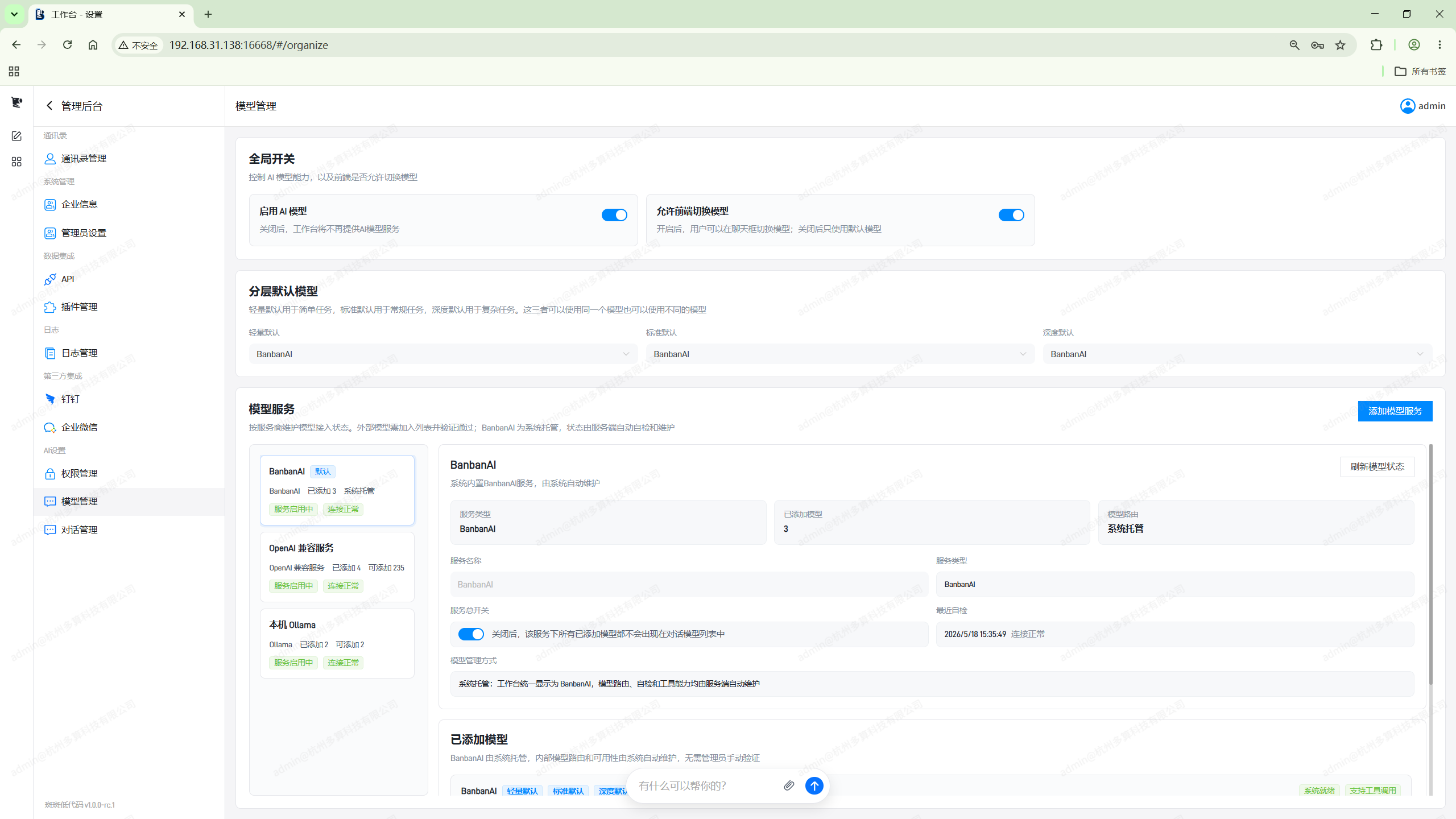Viewport: 1456px width, 819px height.
Task: Open the 钉钉 integration menu item
Action: coord(129,399)
